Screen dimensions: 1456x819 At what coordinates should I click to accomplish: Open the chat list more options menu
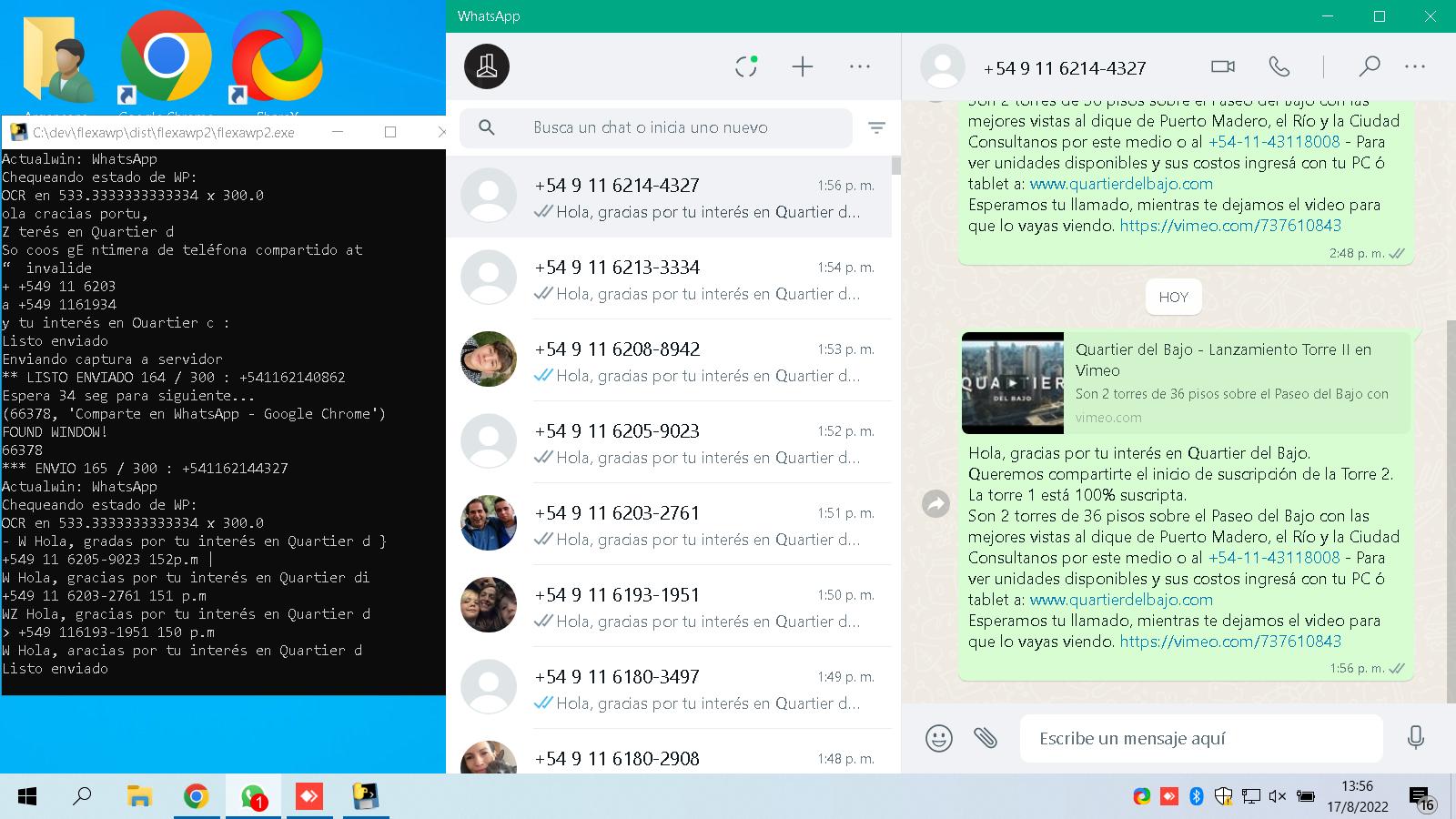pyautogui.click(x=860, y=66)
